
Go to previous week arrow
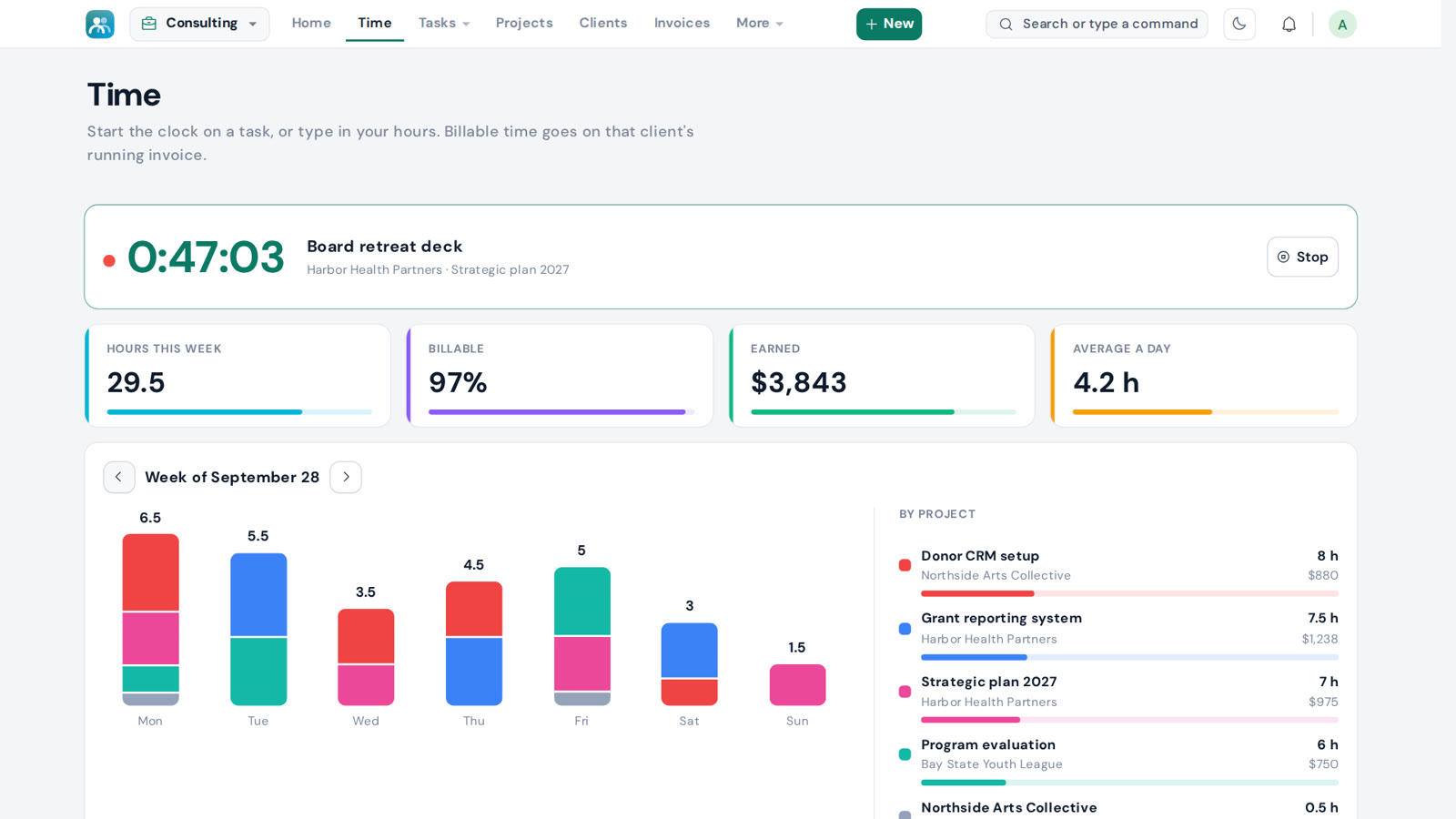[x=119, y=477]
